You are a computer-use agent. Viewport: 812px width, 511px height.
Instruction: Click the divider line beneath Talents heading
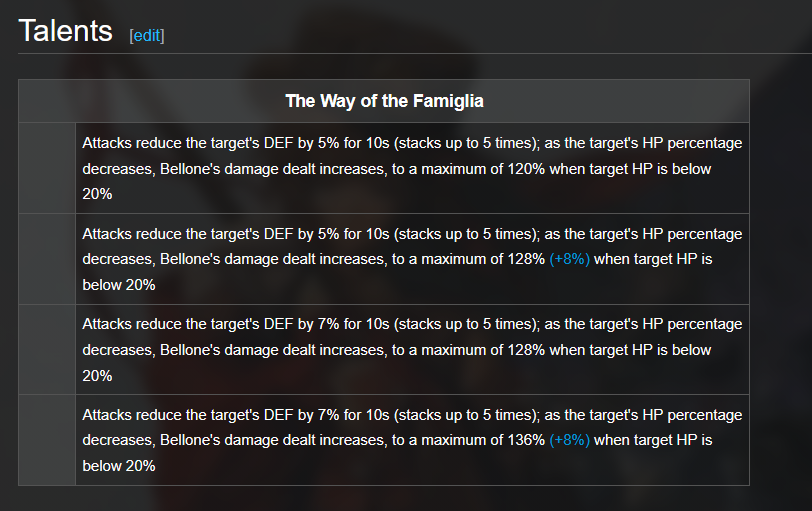coord(415,53)
